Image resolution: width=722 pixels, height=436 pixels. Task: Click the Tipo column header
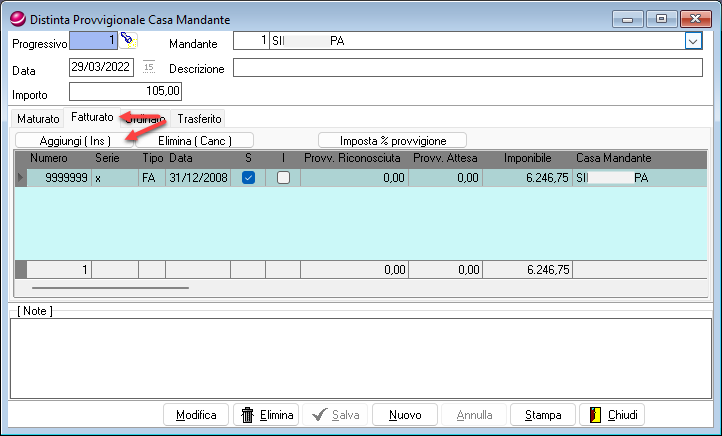click(152, 158)
